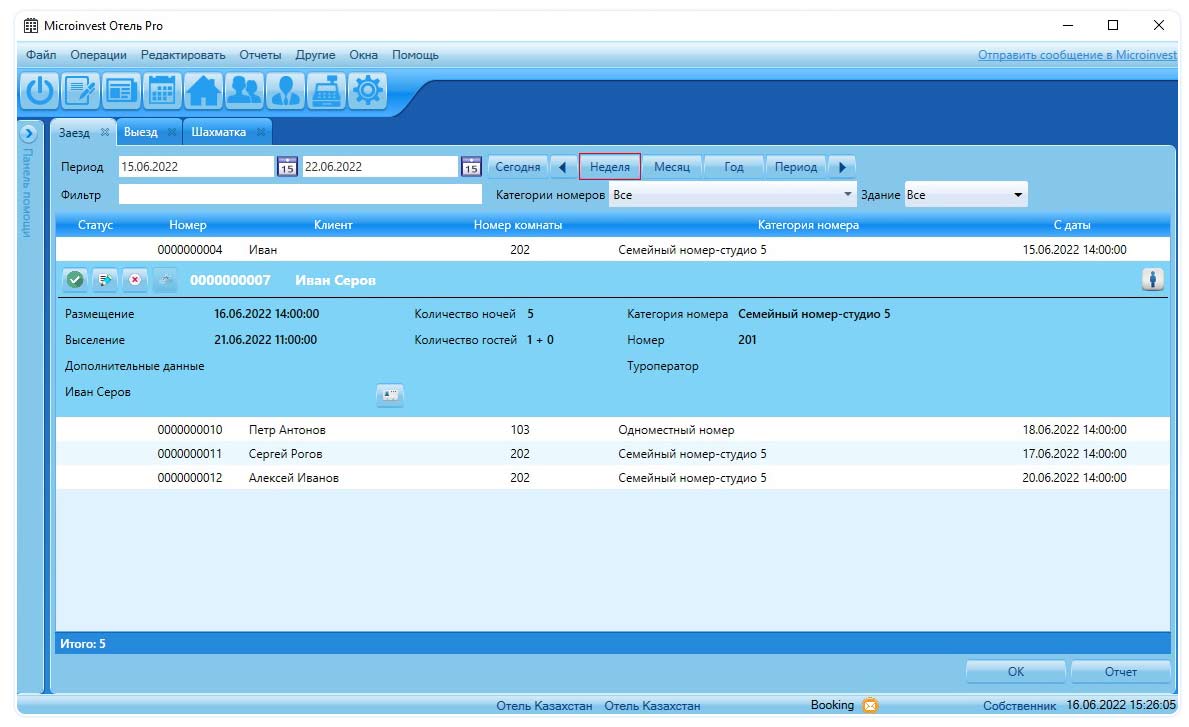Click the Отправить сообщение в Microinvest link

pos(1077,55)
